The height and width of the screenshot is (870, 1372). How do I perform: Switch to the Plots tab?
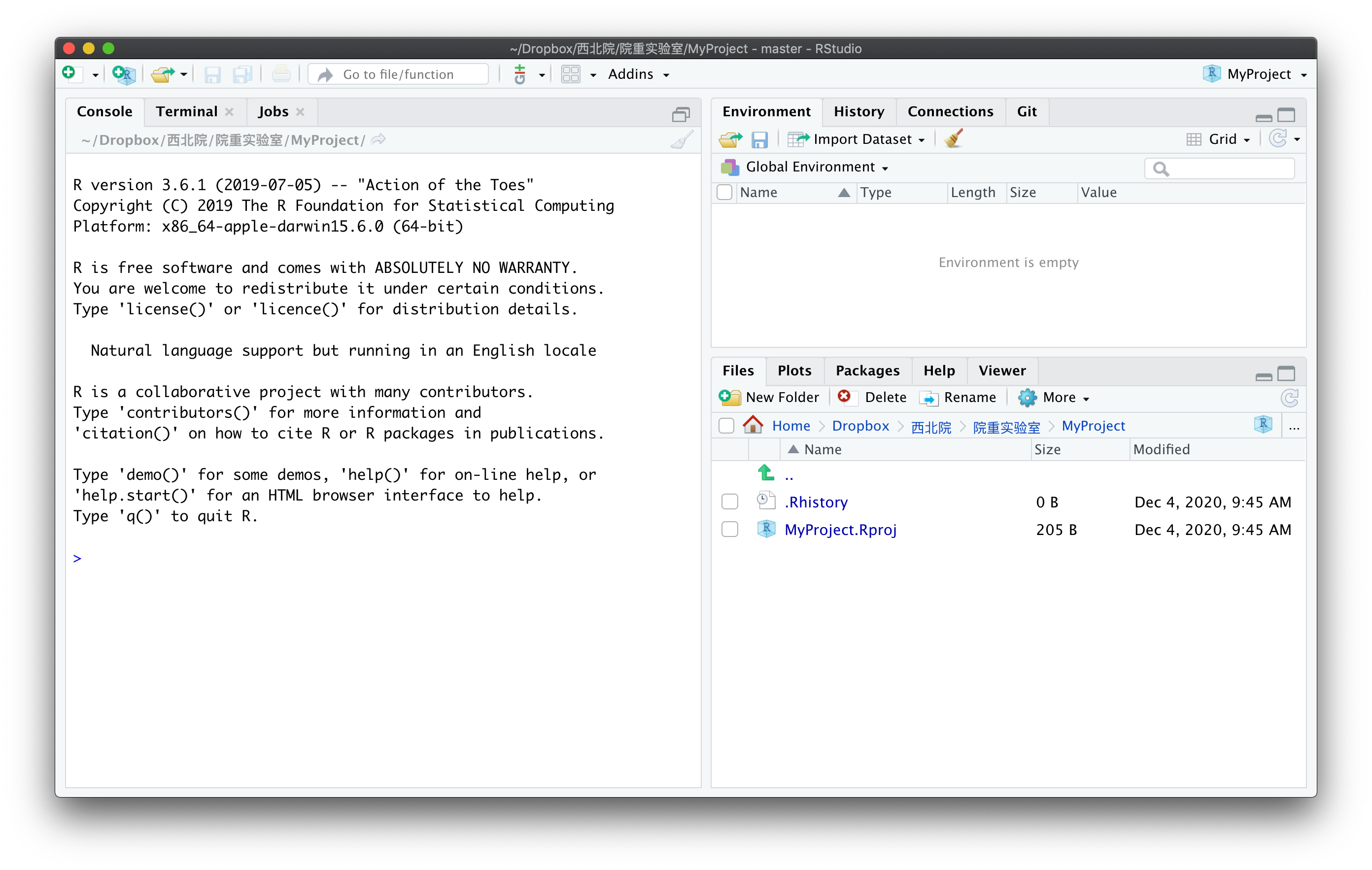tap(794, 371)
